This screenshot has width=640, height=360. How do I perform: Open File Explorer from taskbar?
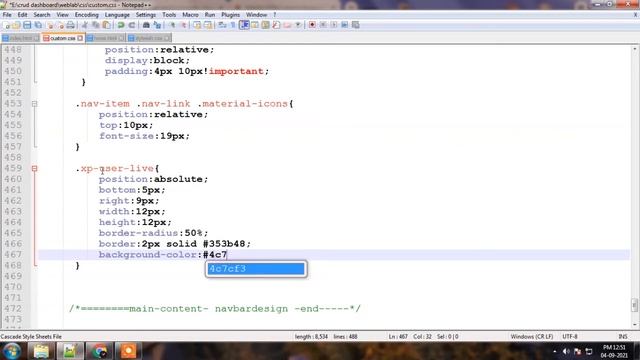pyautogui.click(x=41, y=351)
